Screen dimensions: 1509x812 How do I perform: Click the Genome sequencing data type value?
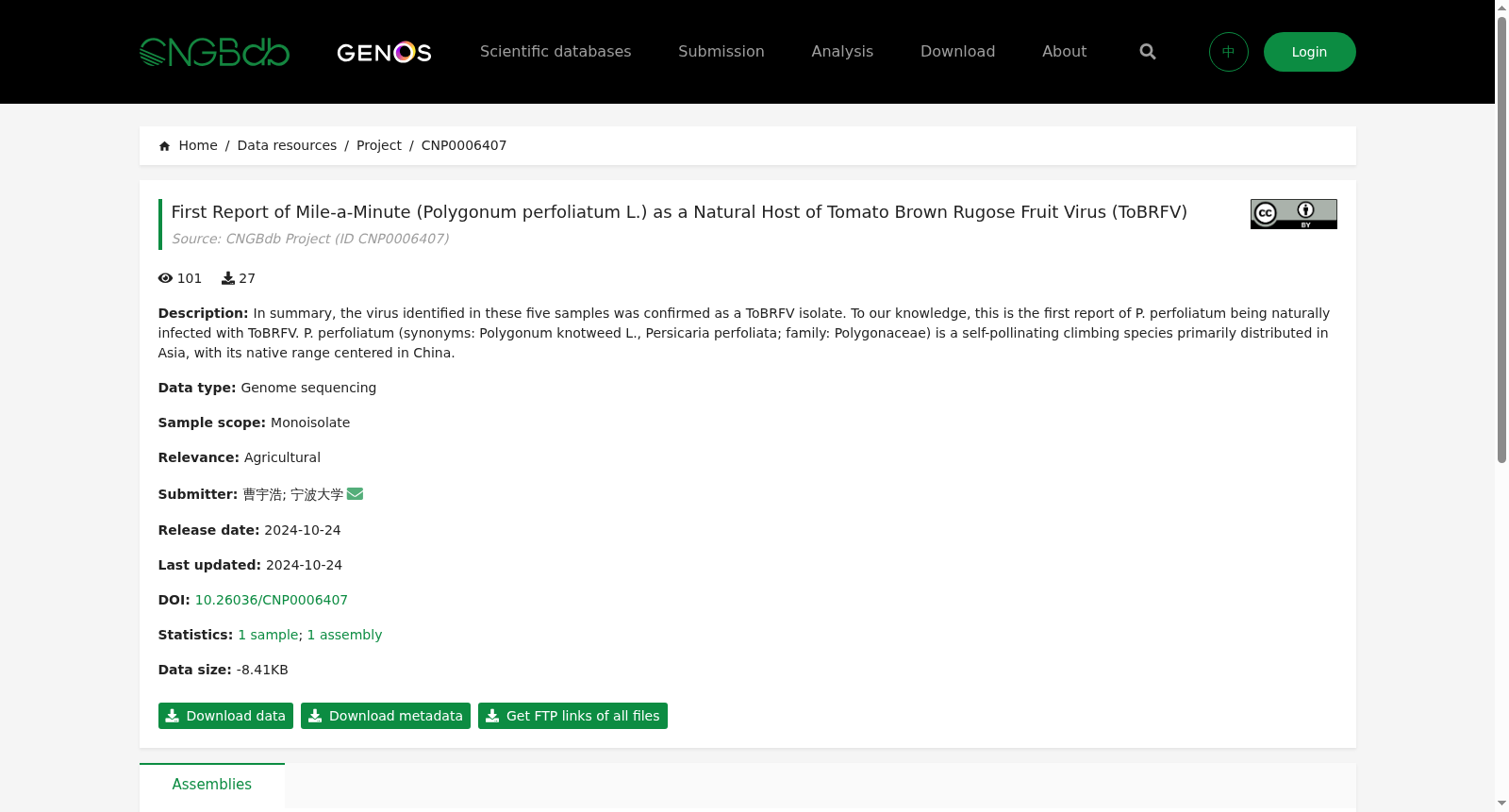pos(308,388)
